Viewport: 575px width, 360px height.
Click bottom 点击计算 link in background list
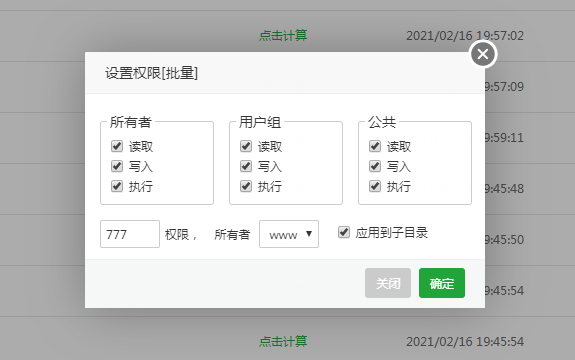point(283,341)
